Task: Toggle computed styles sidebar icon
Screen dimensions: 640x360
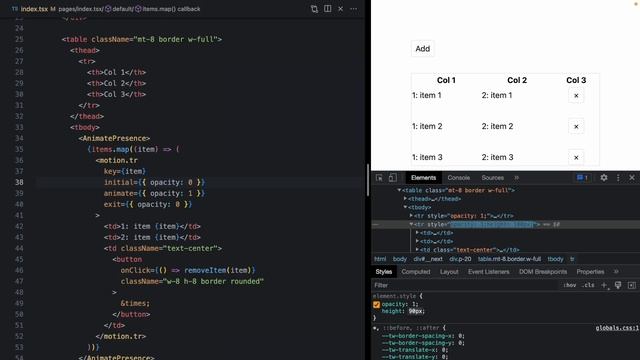Action: click(x=631, y=285)
